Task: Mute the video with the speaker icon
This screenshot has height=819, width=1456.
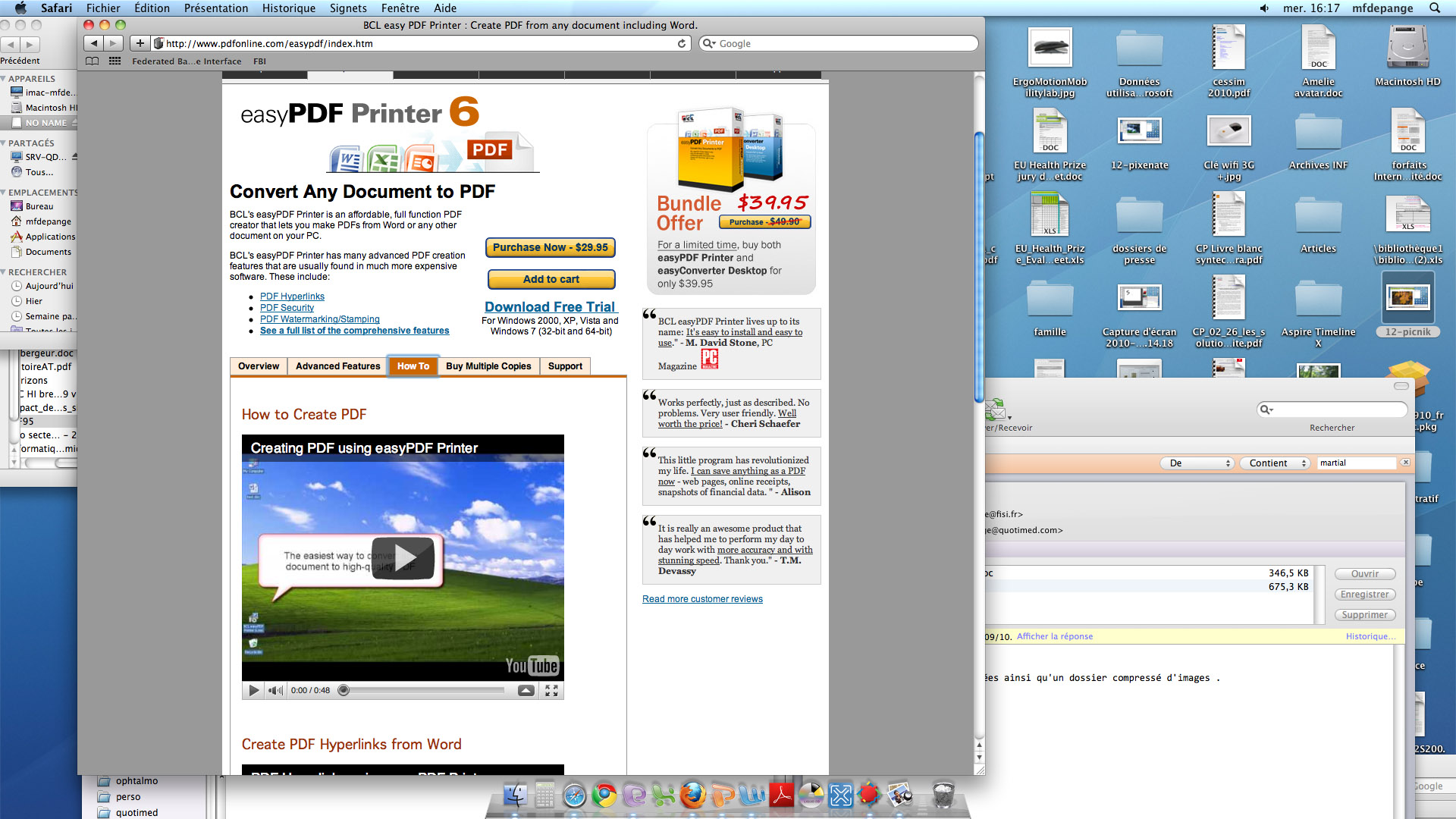Action: (275, 690)
